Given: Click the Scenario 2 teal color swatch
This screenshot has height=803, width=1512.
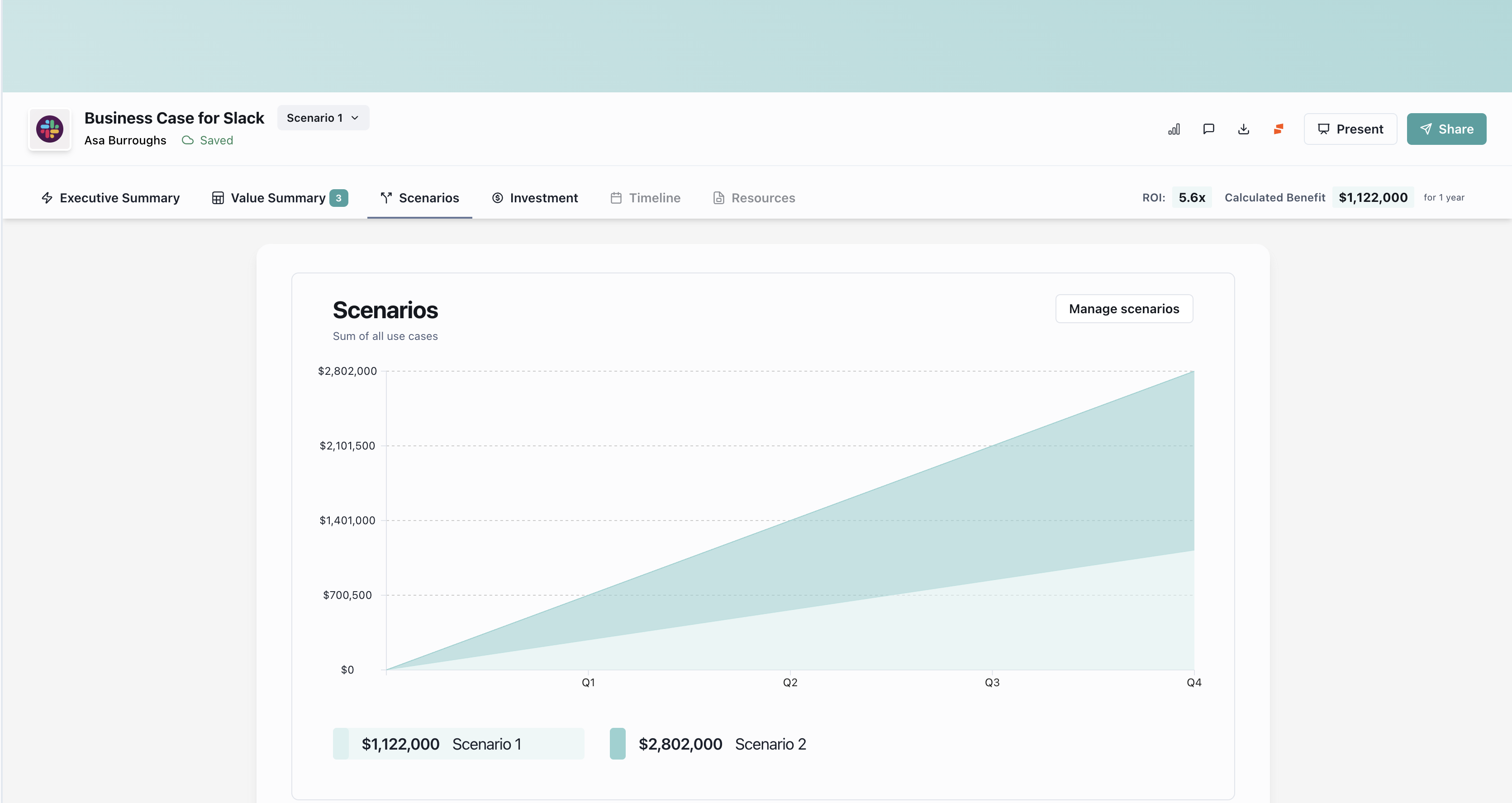Looking at the screenshot, I should [x=618, y=744].
